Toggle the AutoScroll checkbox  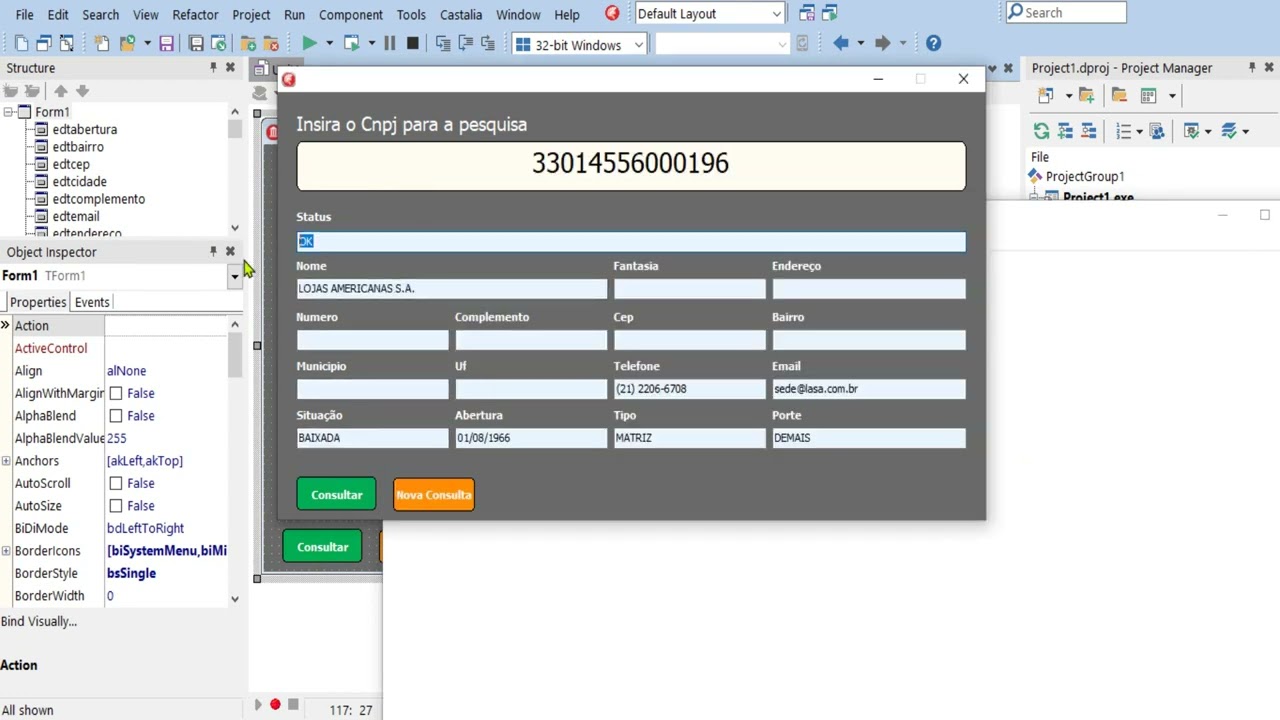pyautogui.click(x=116, y=483)
